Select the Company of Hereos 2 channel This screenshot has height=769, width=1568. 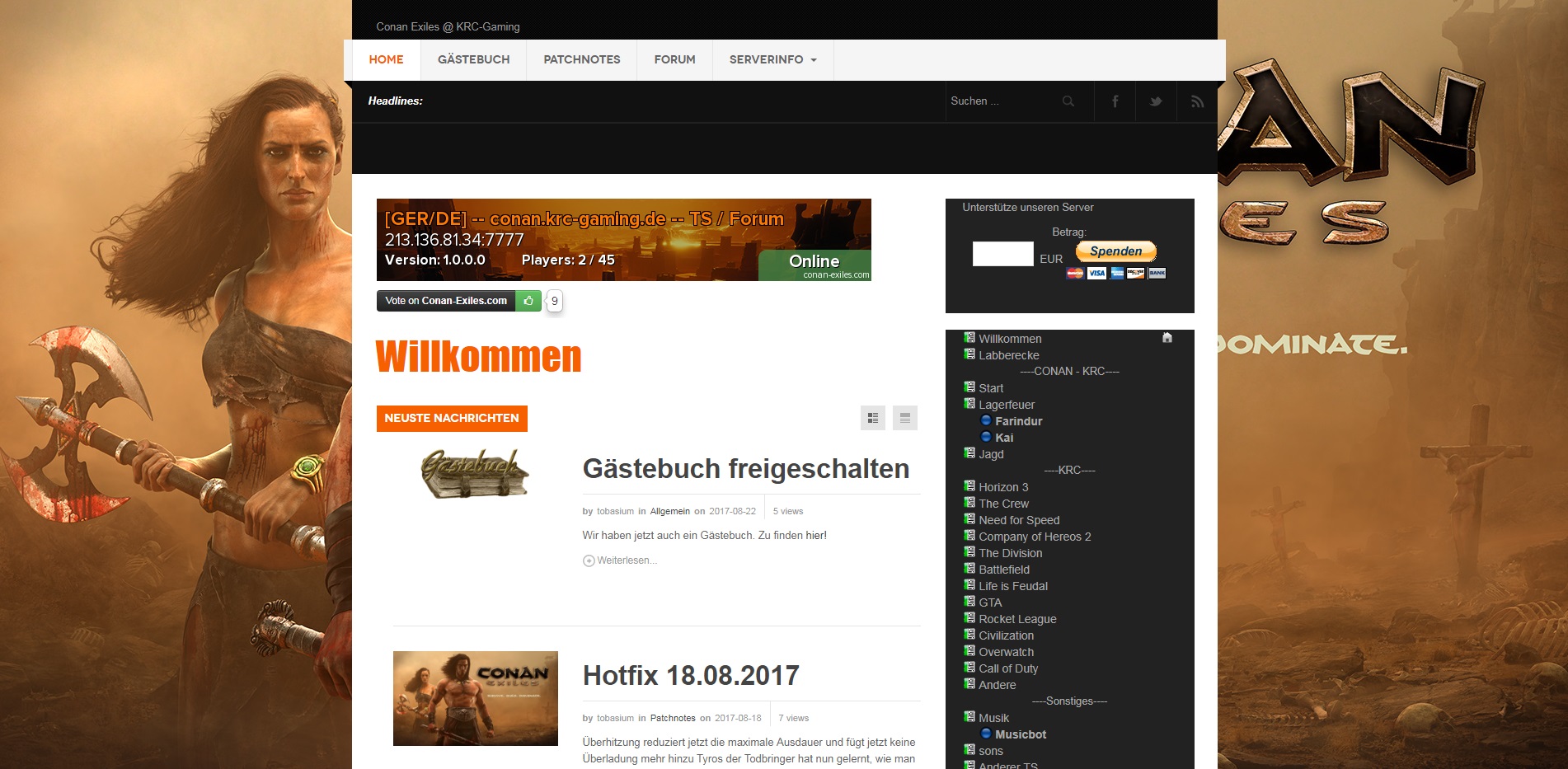1035,537
